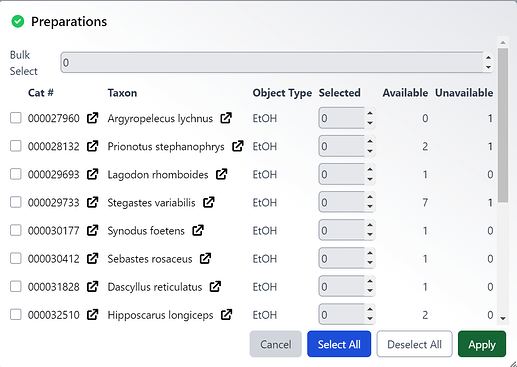Increase Bulk Select value with up arrow

[488, 58]
